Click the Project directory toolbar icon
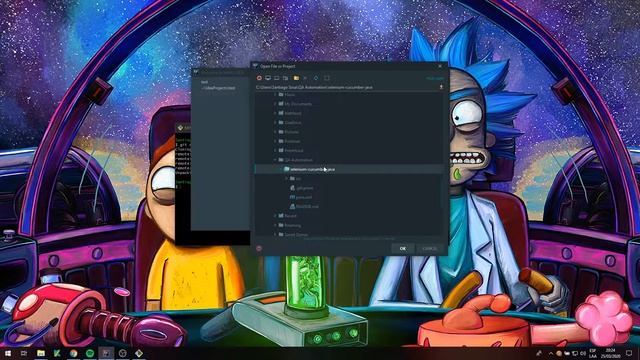640x360 pixels. click(x=277, y=78)
